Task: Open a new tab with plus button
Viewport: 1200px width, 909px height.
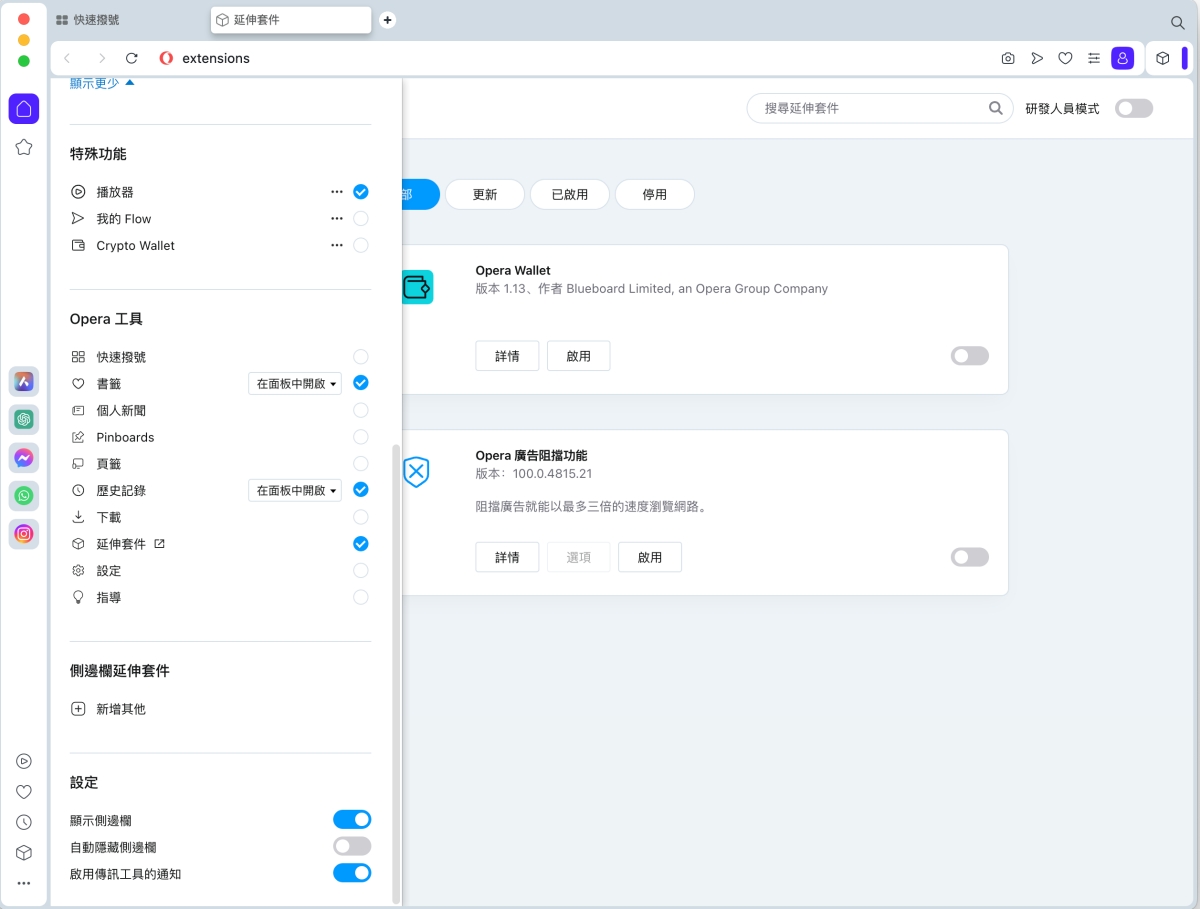Action: point(388,20)
